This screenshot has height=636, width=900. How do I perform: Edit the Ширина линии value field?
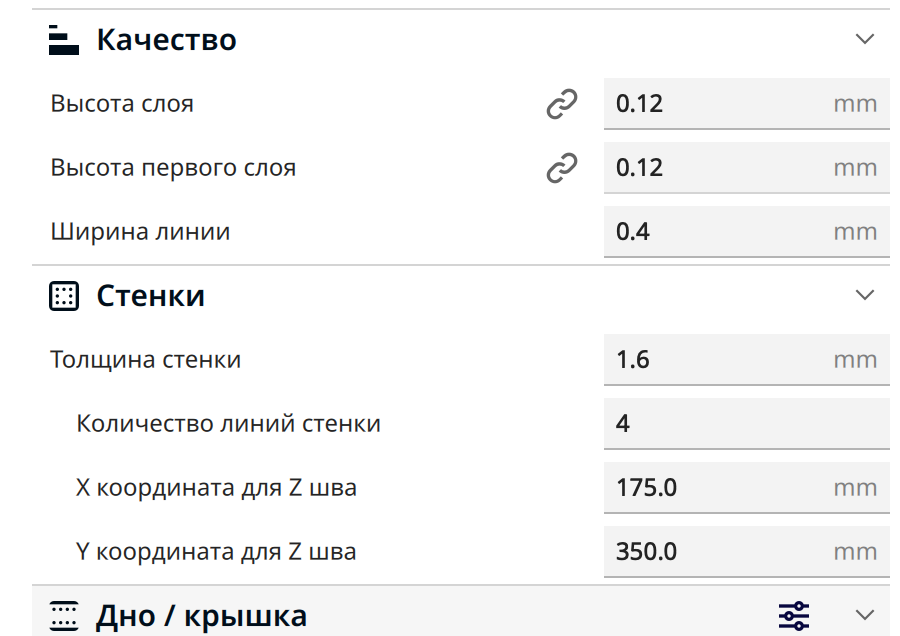pos(747,232)
